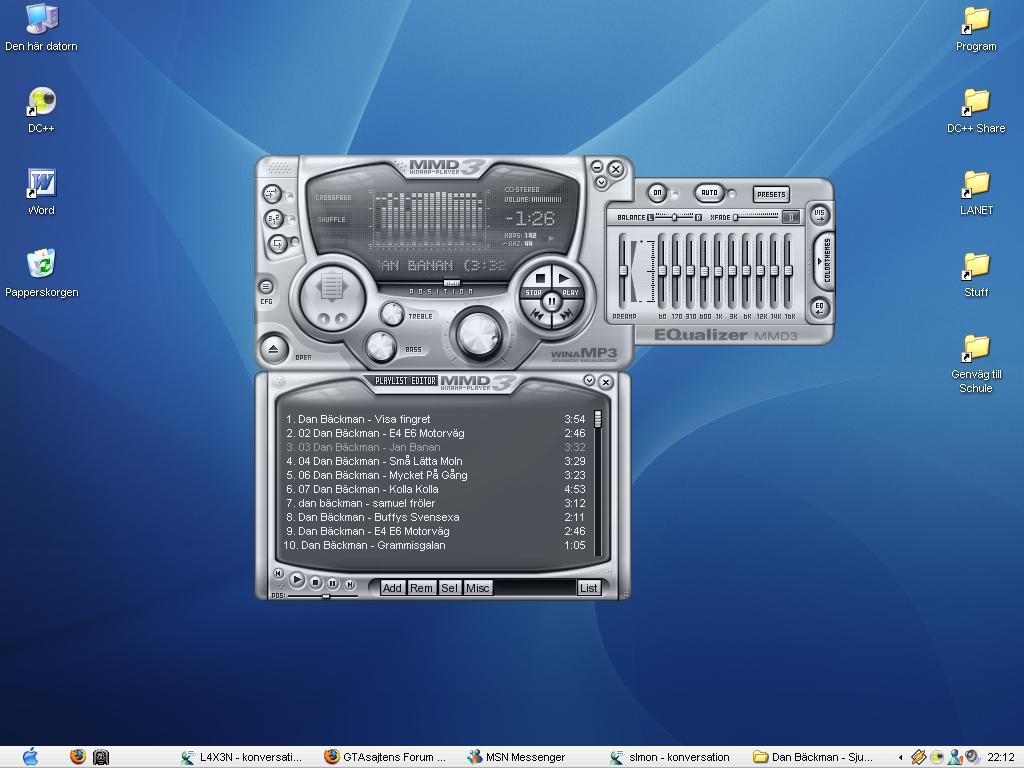Click the BASS knob
The width and height of the screenshot is (1024, 768).
pyautogui.click(x=381, y=345)
